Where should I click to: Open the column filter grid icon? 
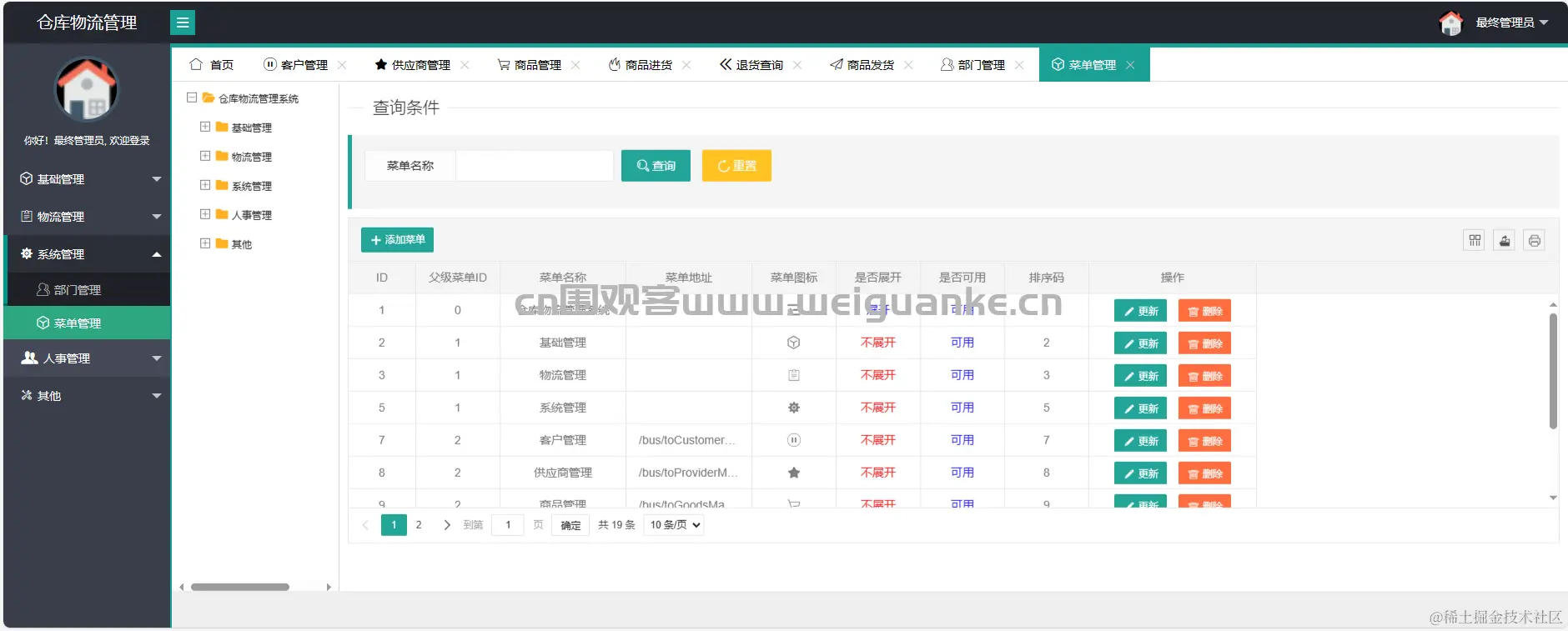(x=1475, y=241)
